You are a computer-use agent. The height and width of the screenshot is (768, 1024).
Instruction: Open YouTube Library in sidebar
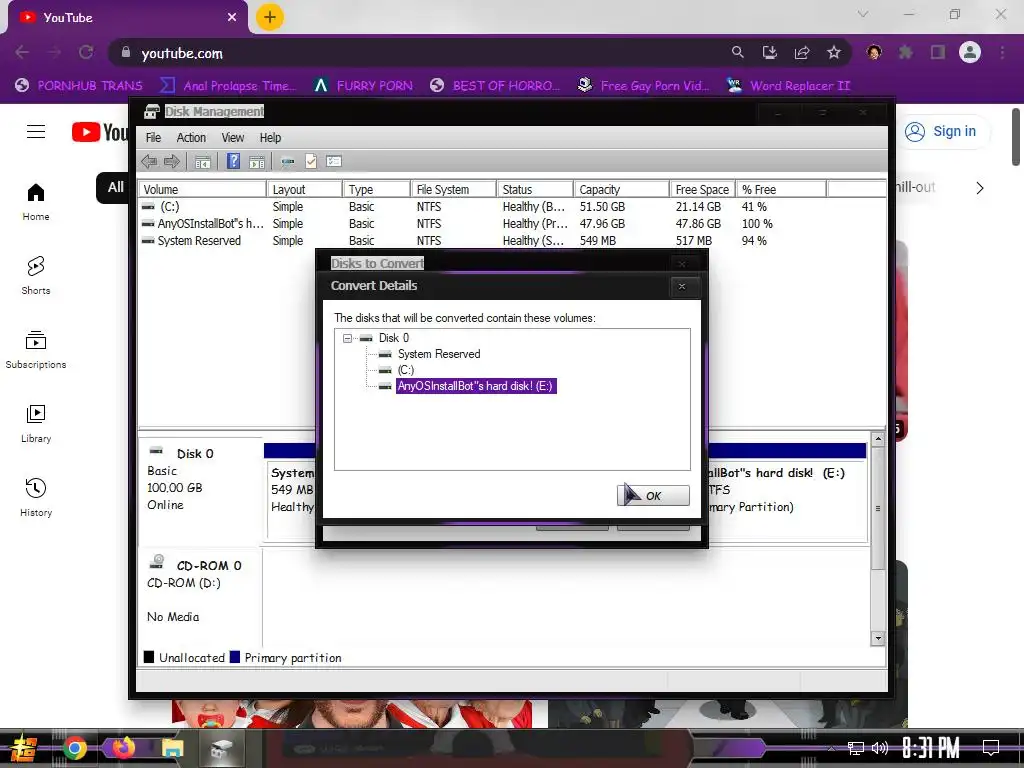36,424
